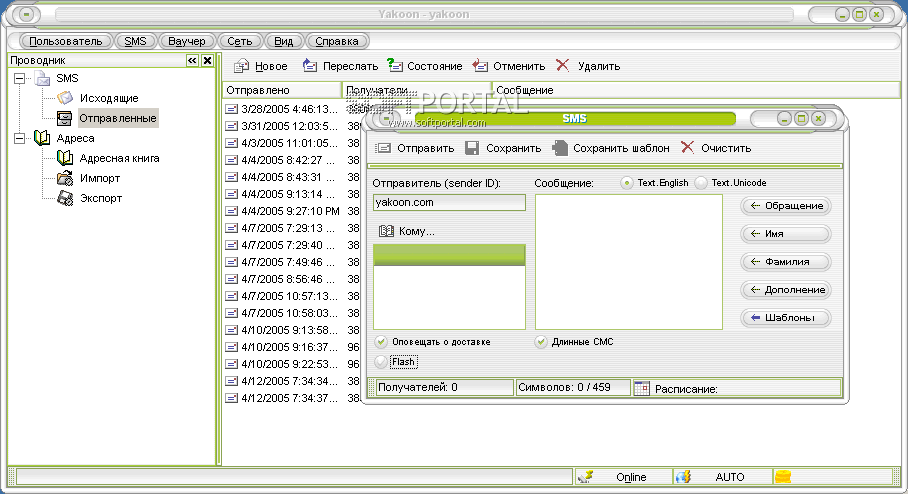Select the 3/31/2005 12:03:5... row
This screenshot has width=908, height=494.
point(292,126)
